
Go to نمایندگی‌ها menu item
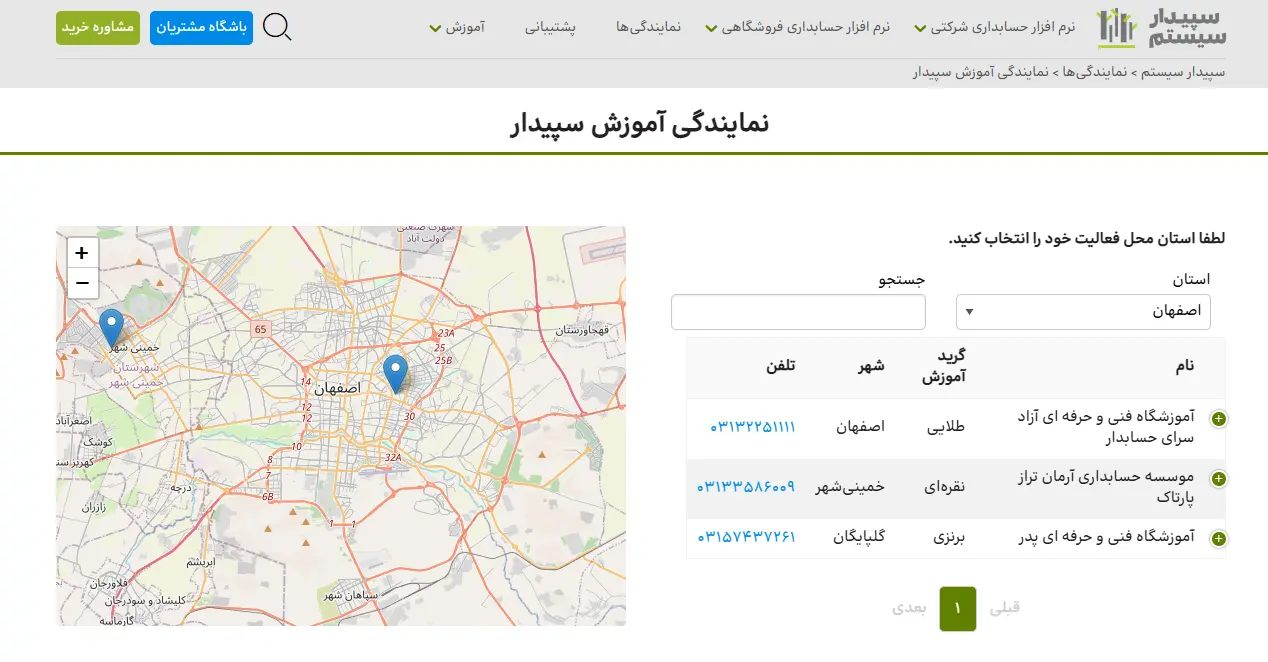point(649,27)
